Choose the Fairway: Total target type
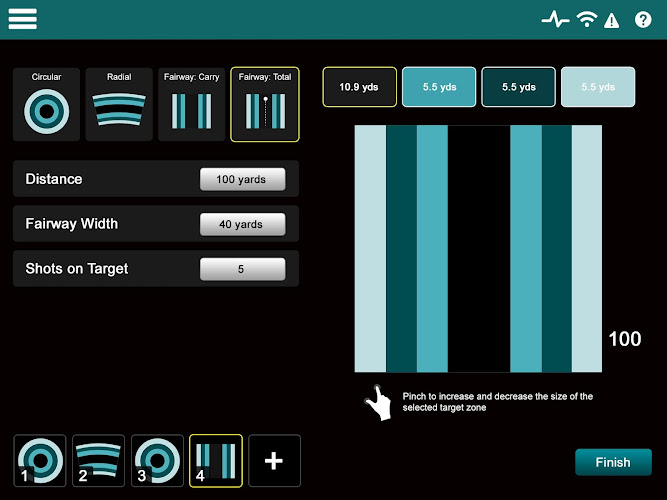This screenshot has width=667, height=500. click(265, 104)
